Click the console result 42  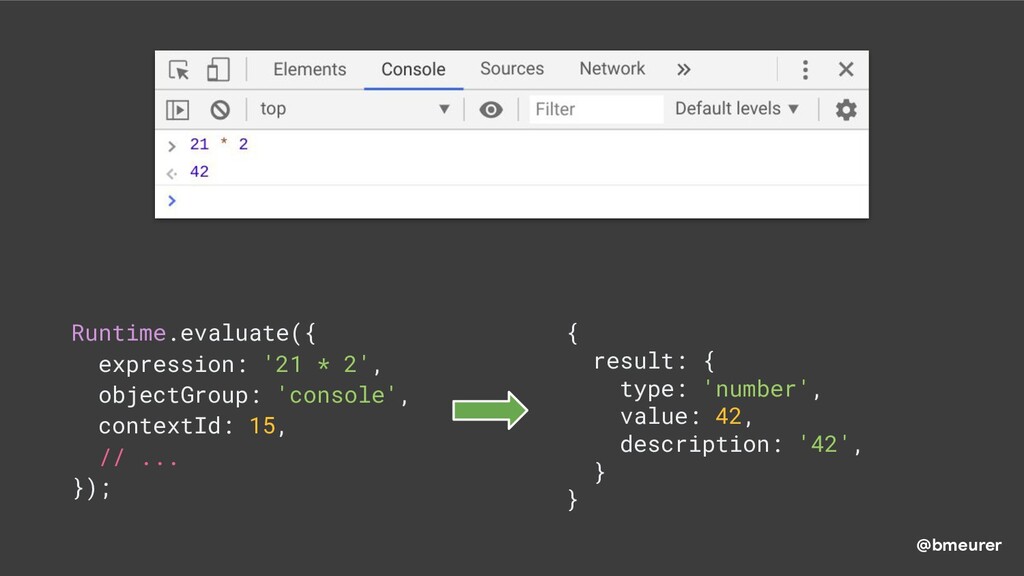pyautogui.click(x=199, y=172)
